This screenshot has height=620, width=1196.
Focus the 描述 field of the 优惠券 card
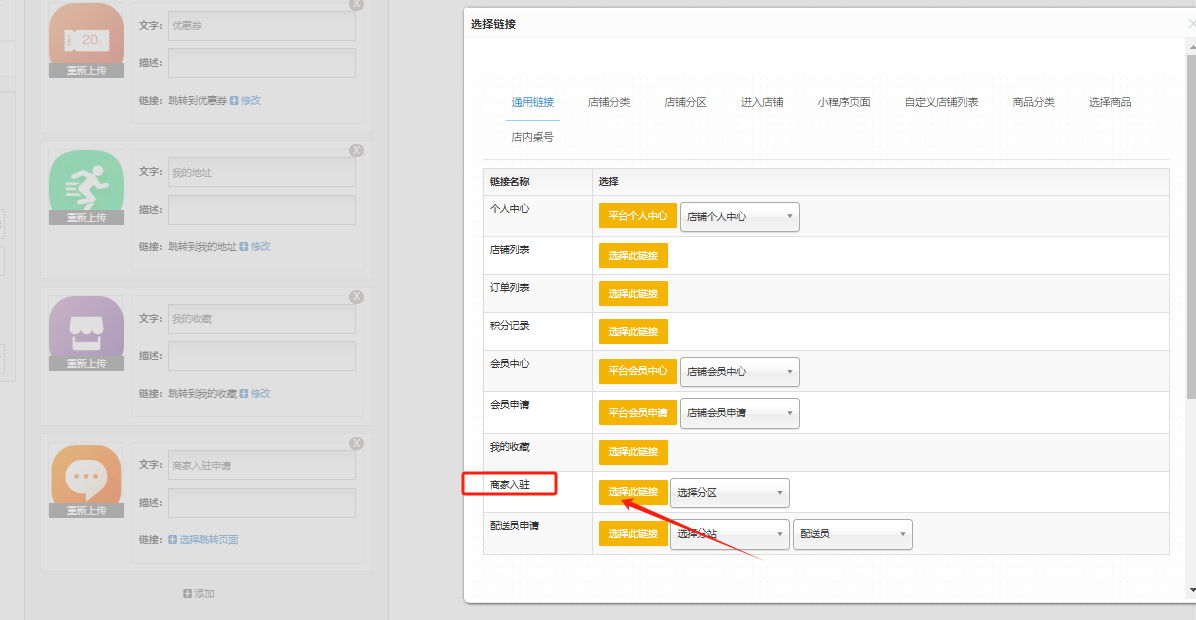pyautogui.click(x=262, y=63)
